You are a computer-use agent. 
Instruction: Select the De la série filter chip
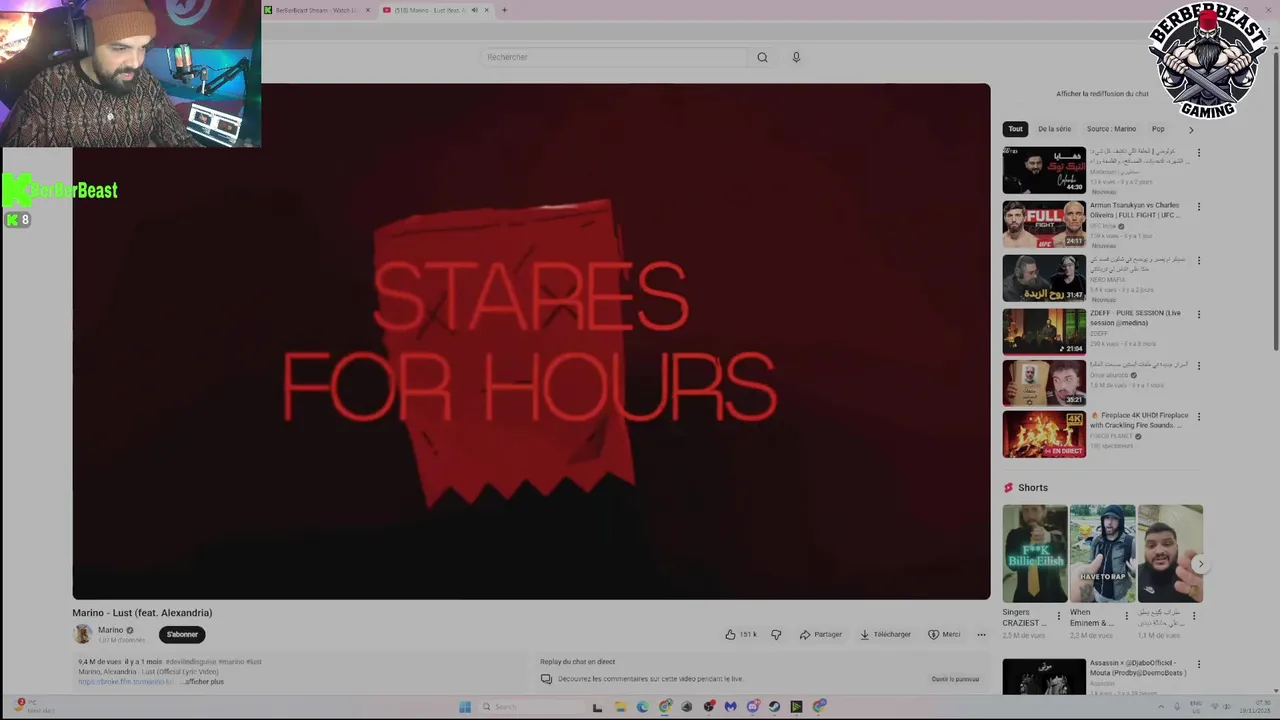[x=1054, y=129]
